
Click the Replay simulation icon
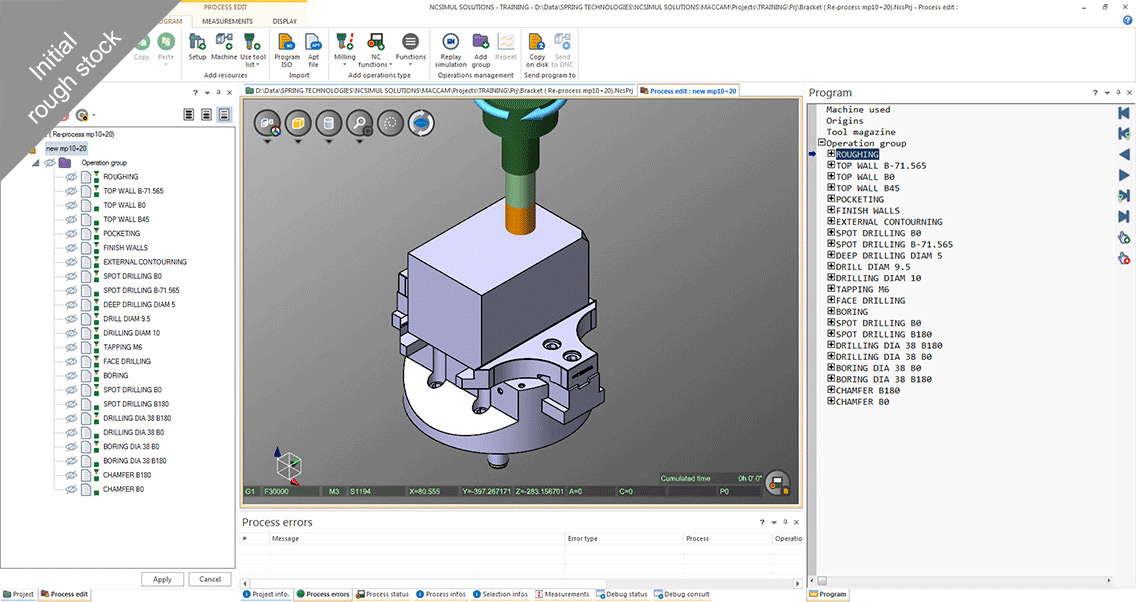[450, 42]
